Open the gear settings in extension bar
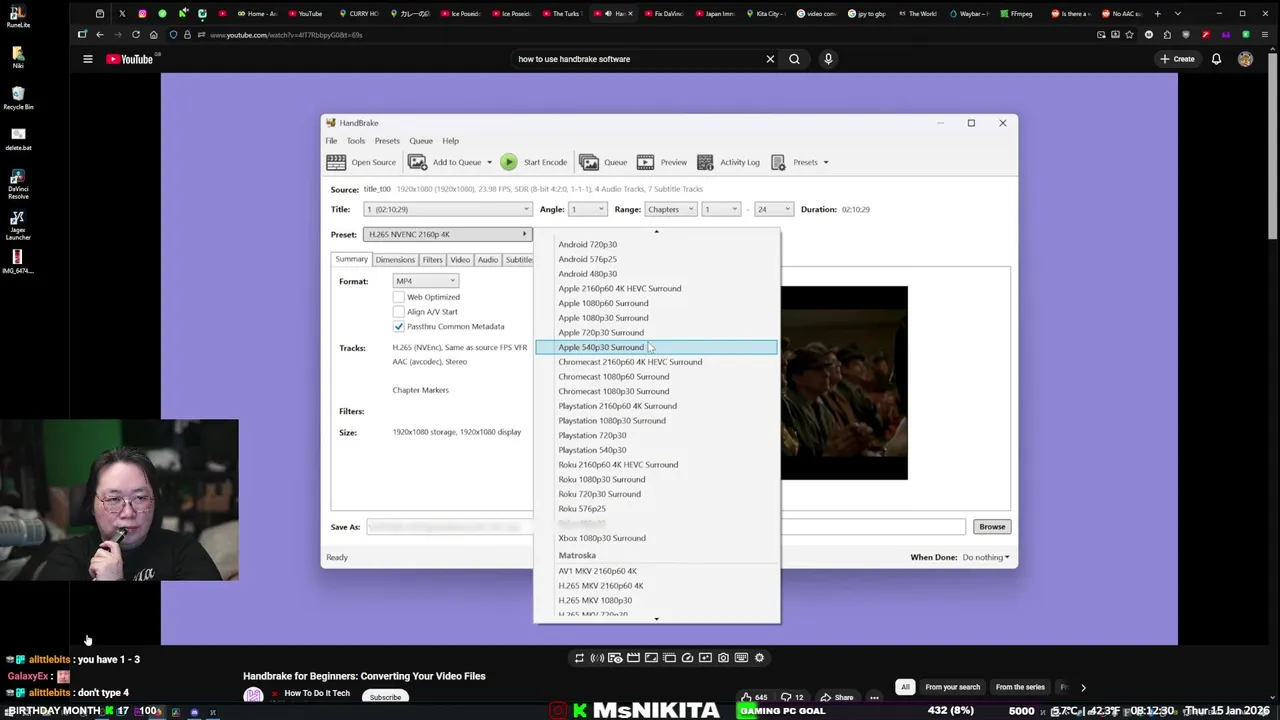This screenshot has height=720, width=1280. pos(759,657)
